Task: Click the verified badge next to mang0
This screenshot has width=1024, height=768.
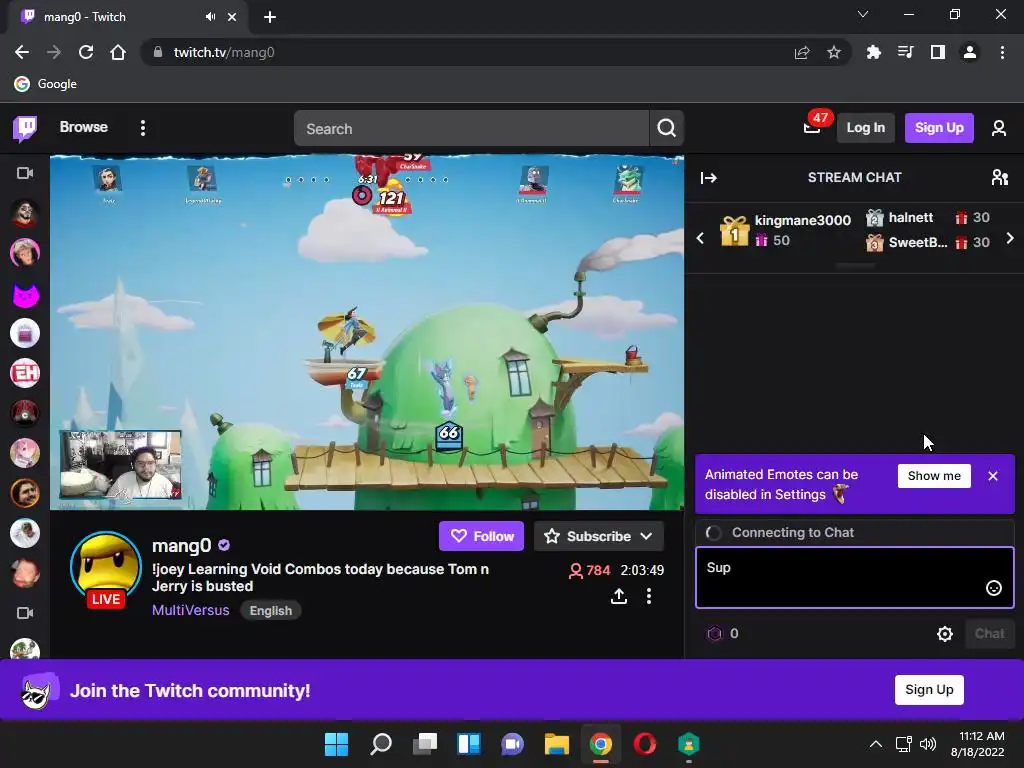Action: (224, 545)
